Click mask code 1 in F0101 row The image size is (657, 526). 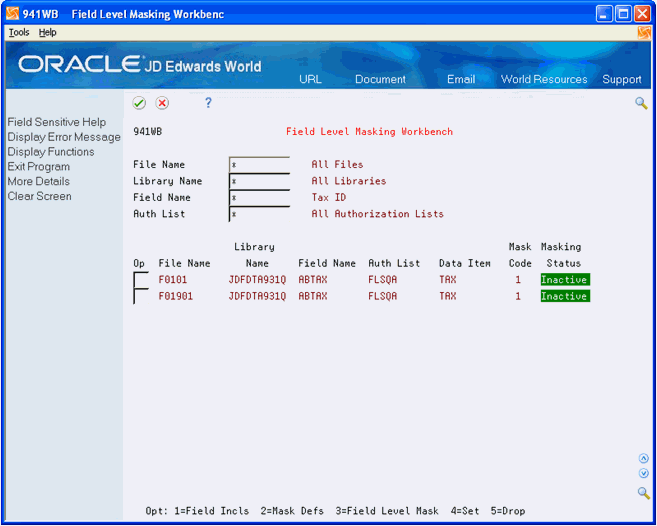pos(518,280)
